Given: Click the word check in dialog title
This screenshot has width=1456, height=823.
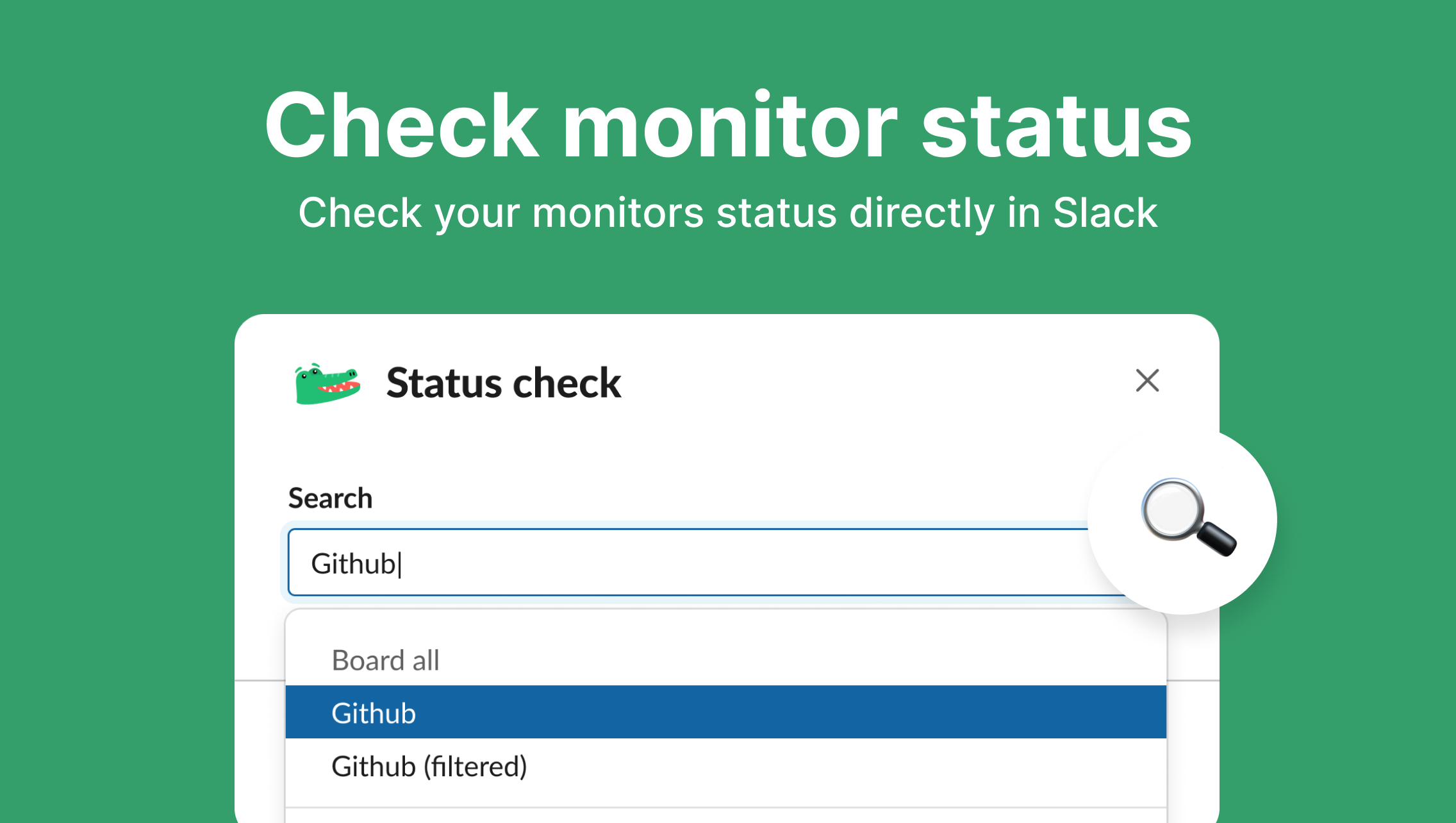Looking at the screenshot, I should coord(567,383).
